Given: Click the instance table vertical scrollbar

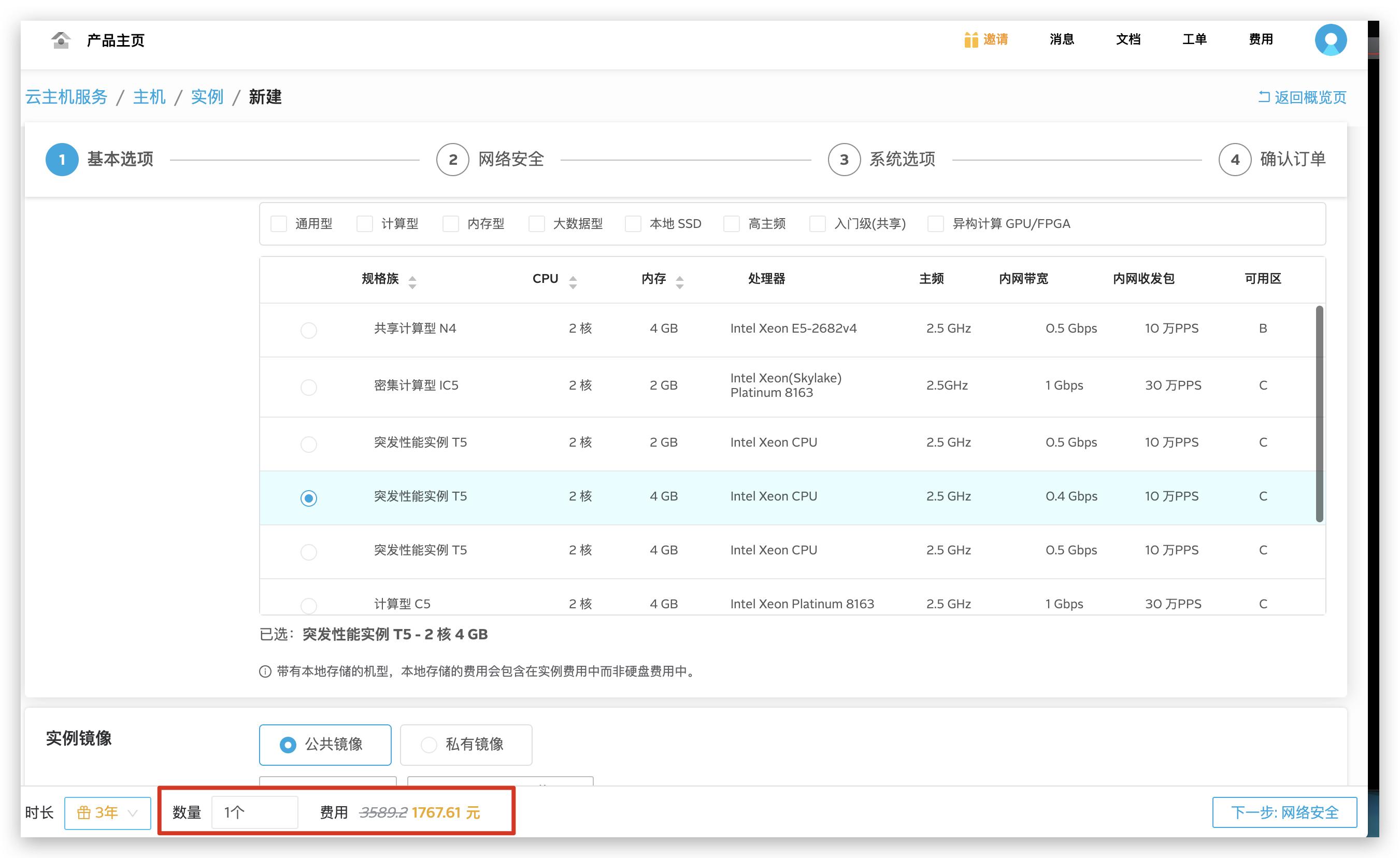Looking at the screenshot, I should pos(1319,413).
